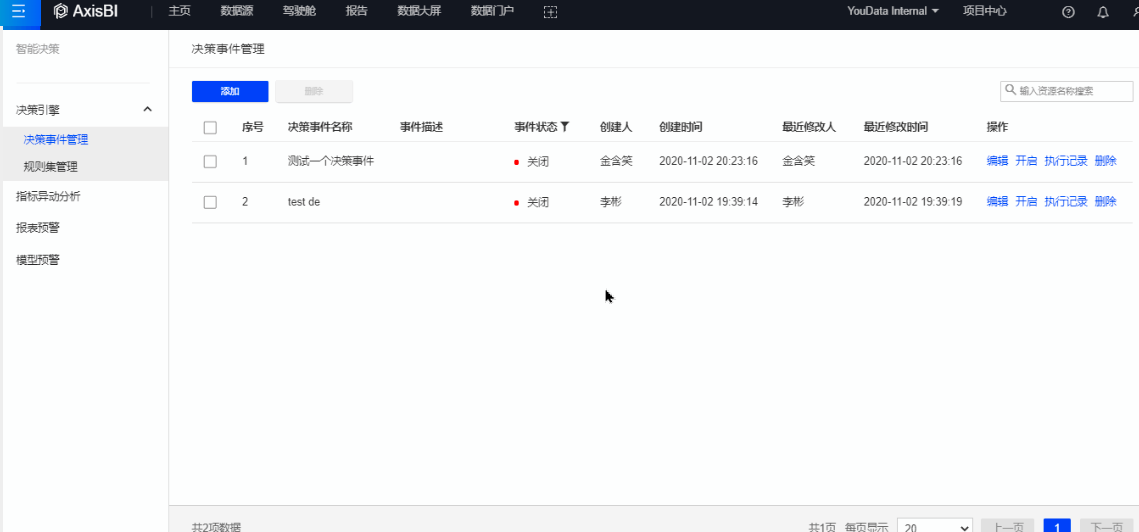Open the notifications bell icon
The image size is (1139, 532).
[x=1103, y=12]
